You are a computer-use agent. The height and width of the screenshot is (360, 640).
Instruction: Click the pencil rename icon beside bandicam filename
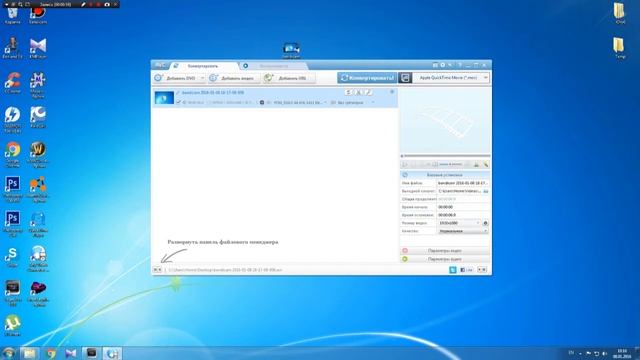click(x=178, y=93)
